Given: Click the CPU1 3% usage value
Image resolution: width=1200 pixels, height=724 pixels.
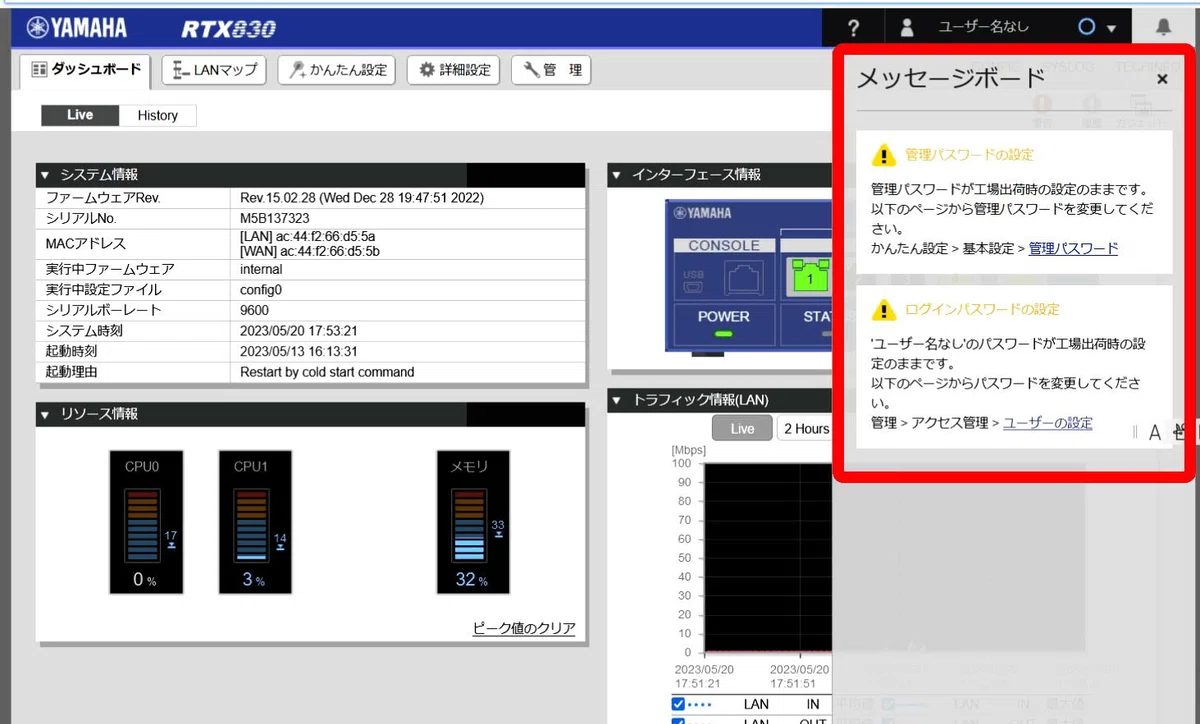Looking at the screenshot, I should click(x=253, y=579).
